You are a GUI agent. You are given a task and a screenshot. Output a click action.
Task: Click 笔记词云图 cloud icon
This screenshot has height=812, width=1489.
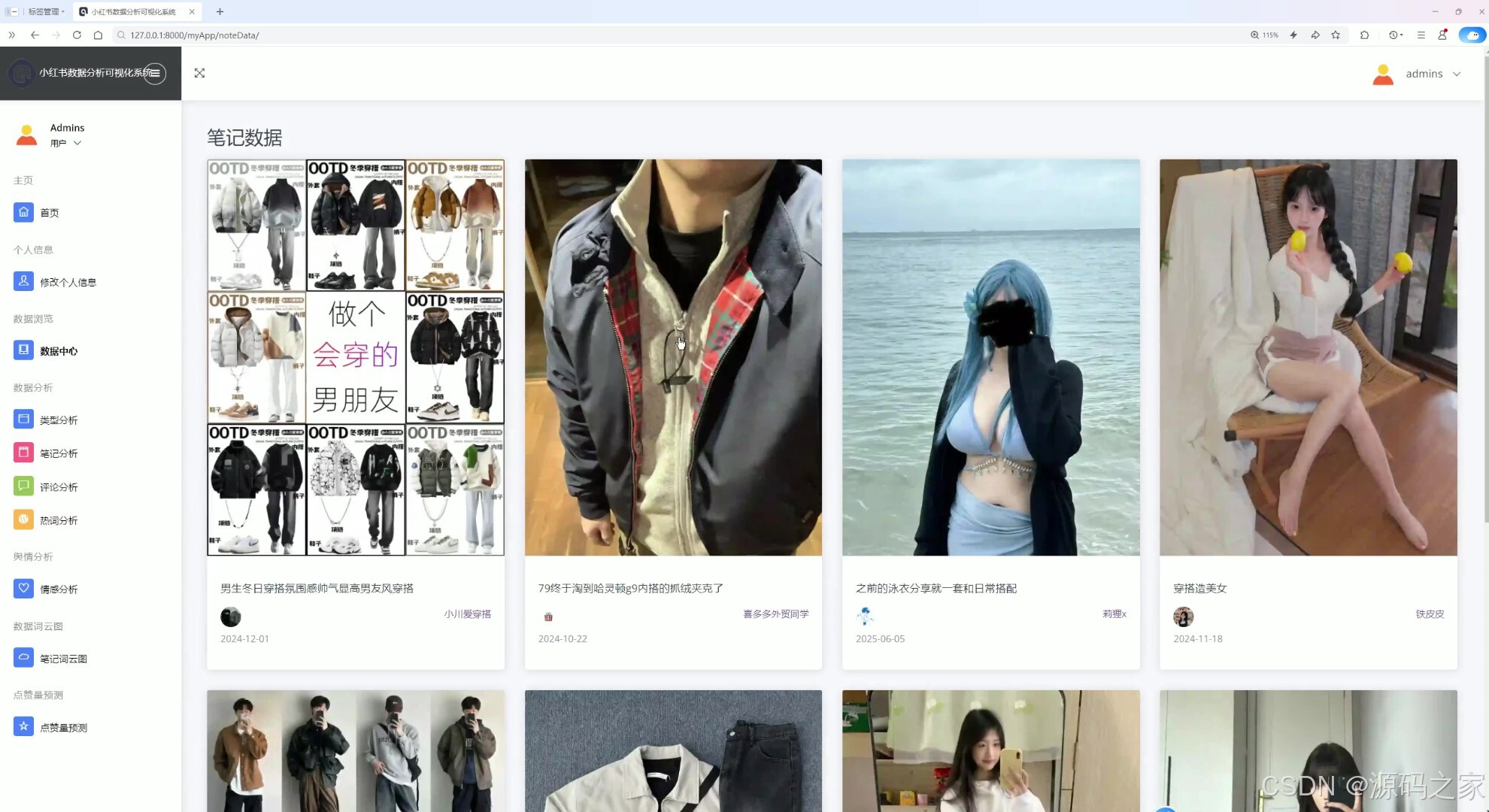(x=23, y=658)
